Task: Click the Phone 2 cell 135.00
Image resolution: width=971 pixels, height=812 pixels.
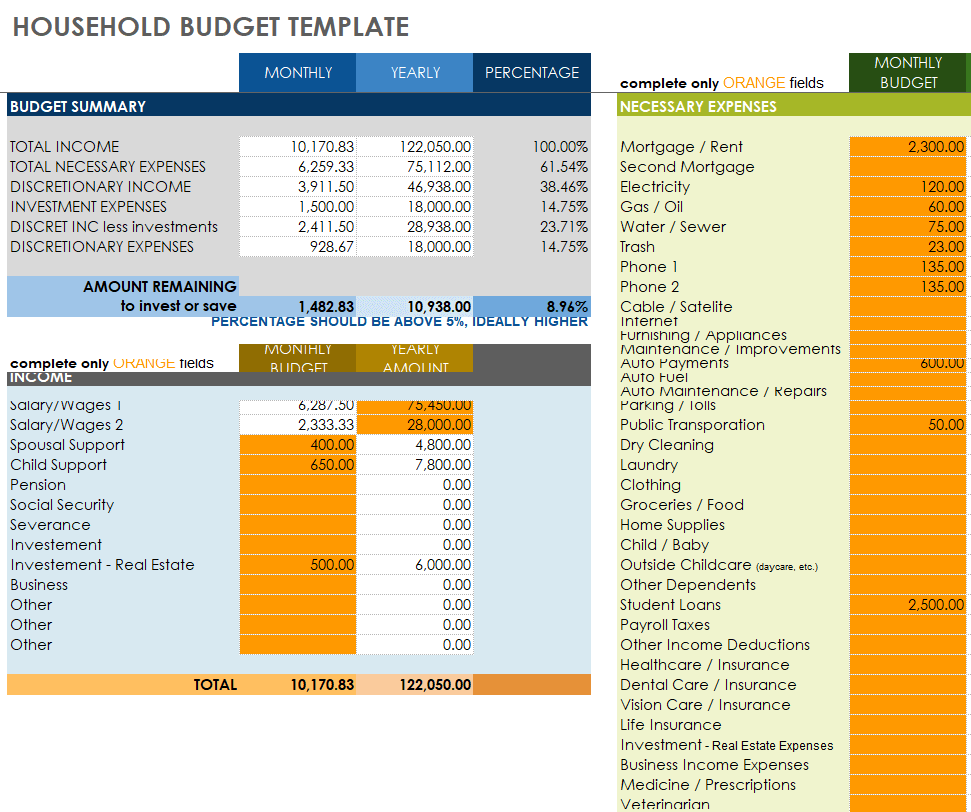Action: [907, 287]
